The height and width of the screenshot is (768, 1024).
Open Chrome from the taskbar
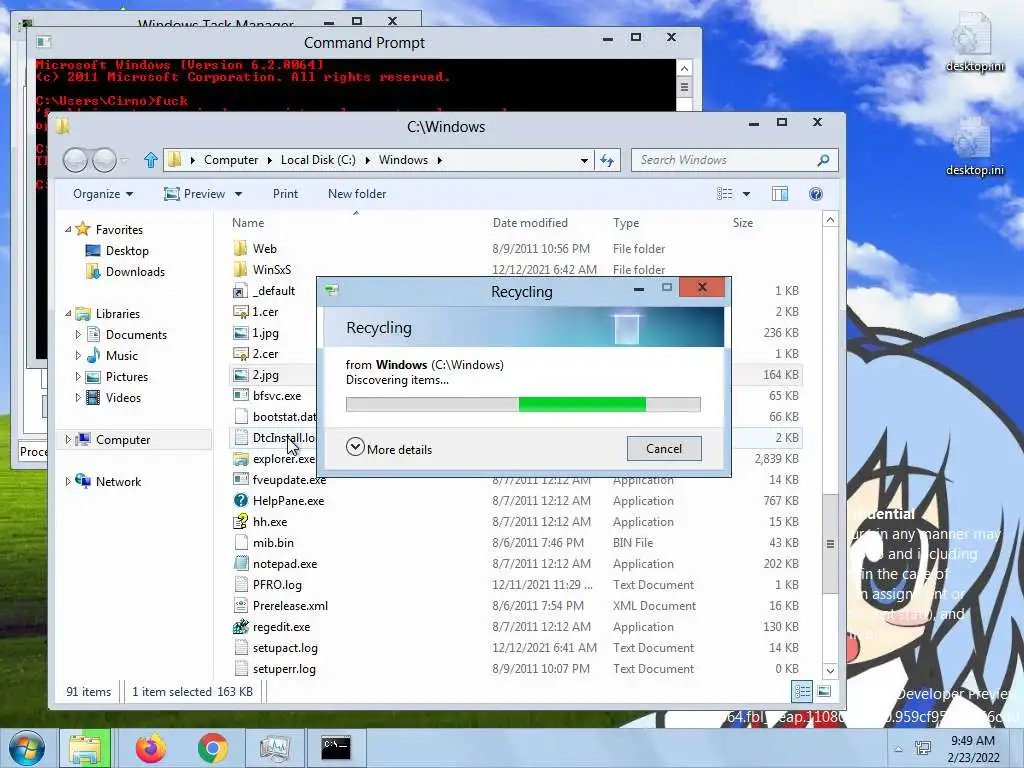[212, 748]
